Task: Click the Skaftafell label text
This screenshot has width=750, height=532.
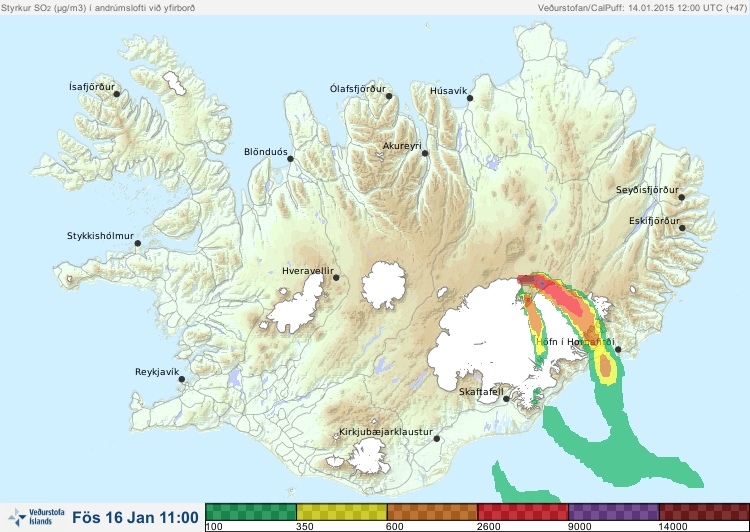Action: tap(481, 392)
